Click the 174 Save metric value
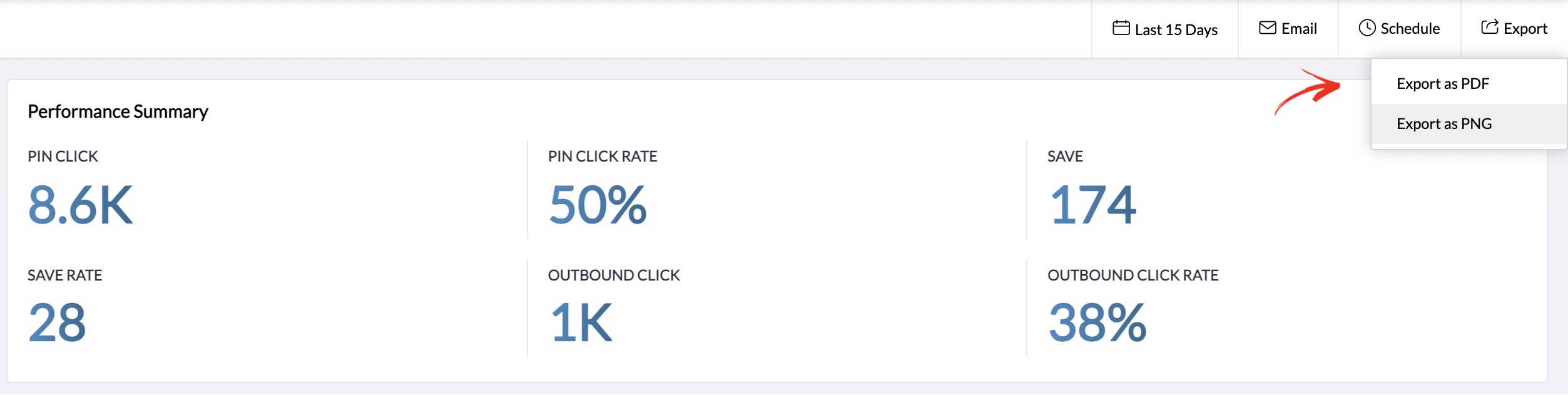The height and width of the screenshot is (395, 1568). [1092, 205]
